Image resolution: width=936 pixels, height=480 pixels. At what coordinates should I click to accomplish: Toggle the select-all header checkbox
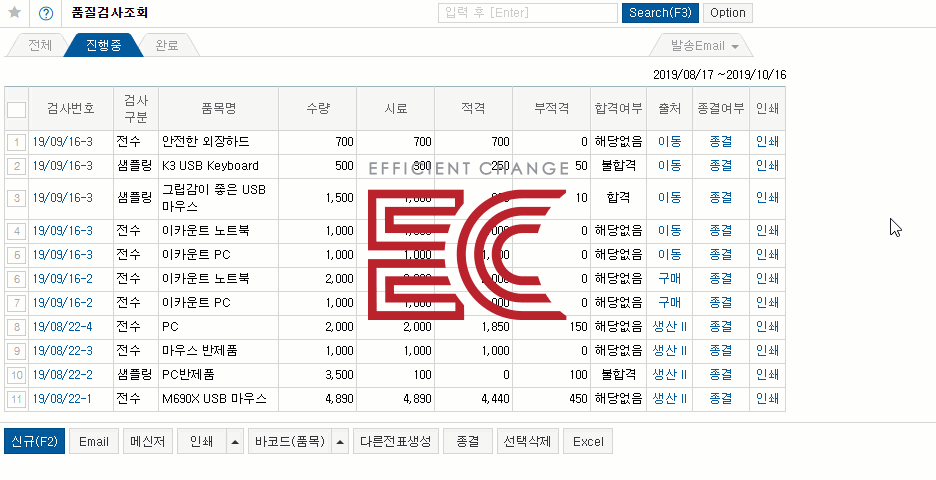pos(16,110)
